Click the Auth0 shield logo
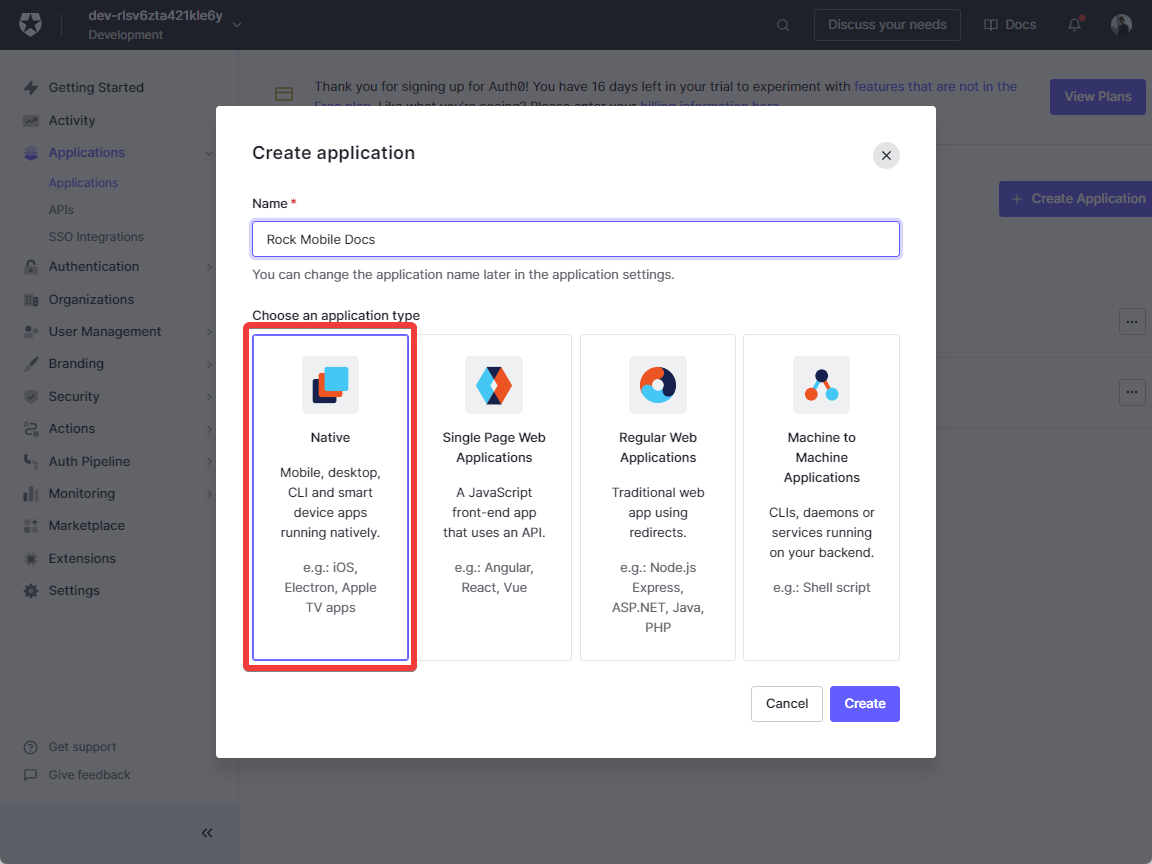 tap(30, 24)
